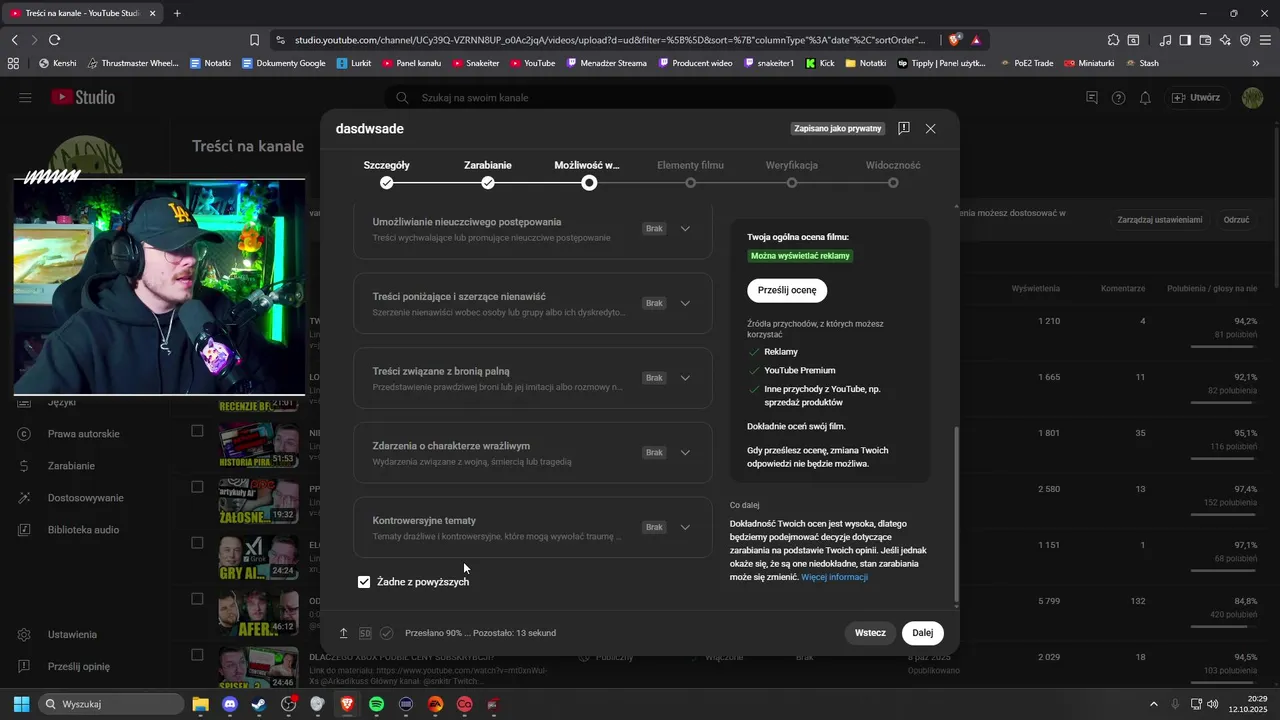
Task: Expand Kontrowersyjne tematy section
Action: (685, 527)
